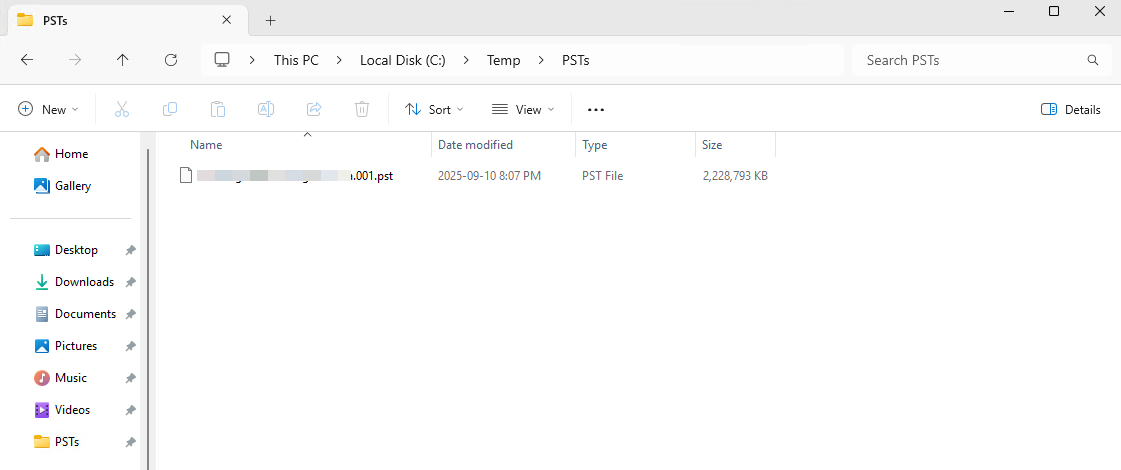Click the Copy icon in toolbar
1121x470 pixels.
pos(170,110)
